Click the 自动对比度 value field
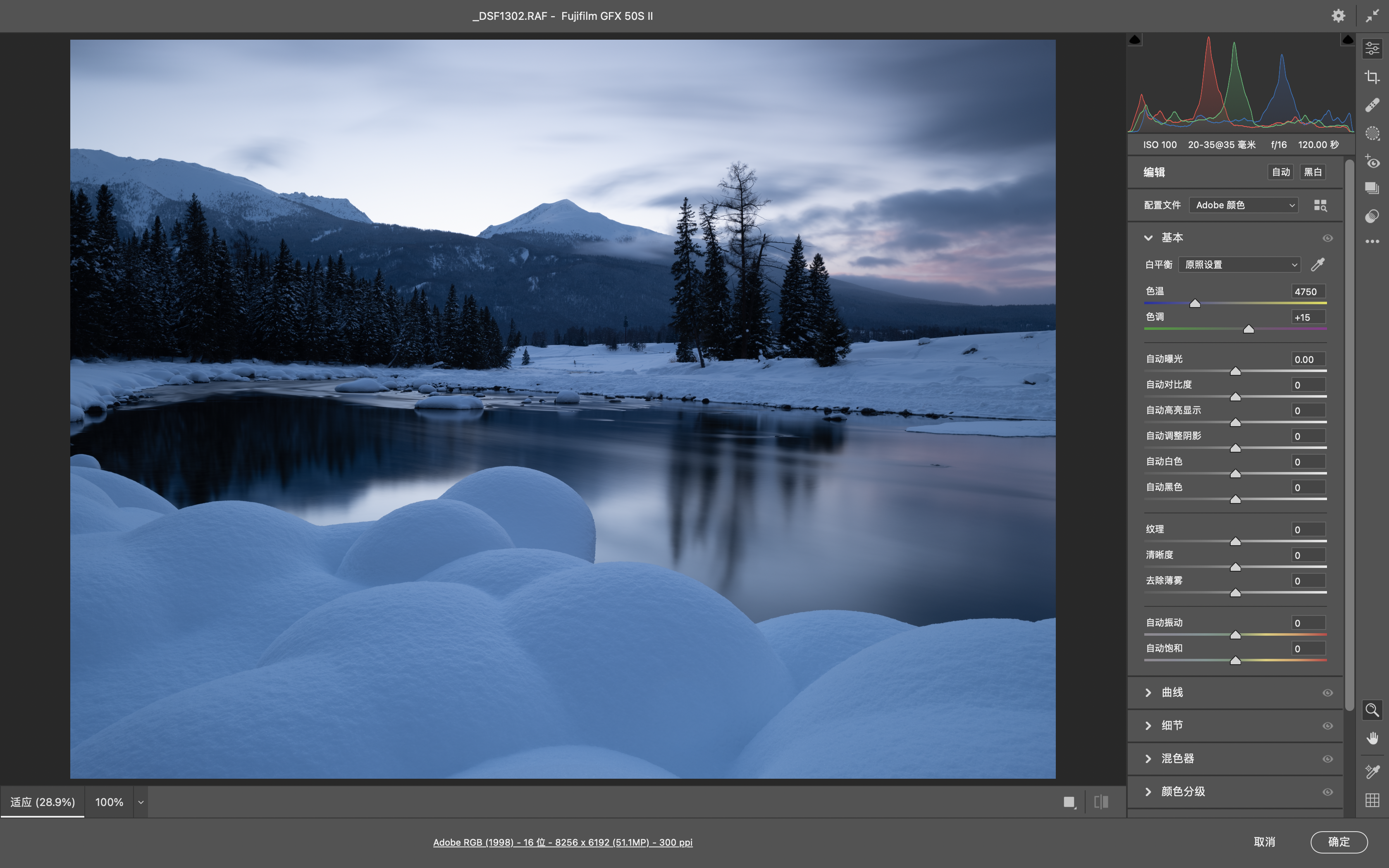This screenshot has height=868, width=1389. [x=1308, y=385]
